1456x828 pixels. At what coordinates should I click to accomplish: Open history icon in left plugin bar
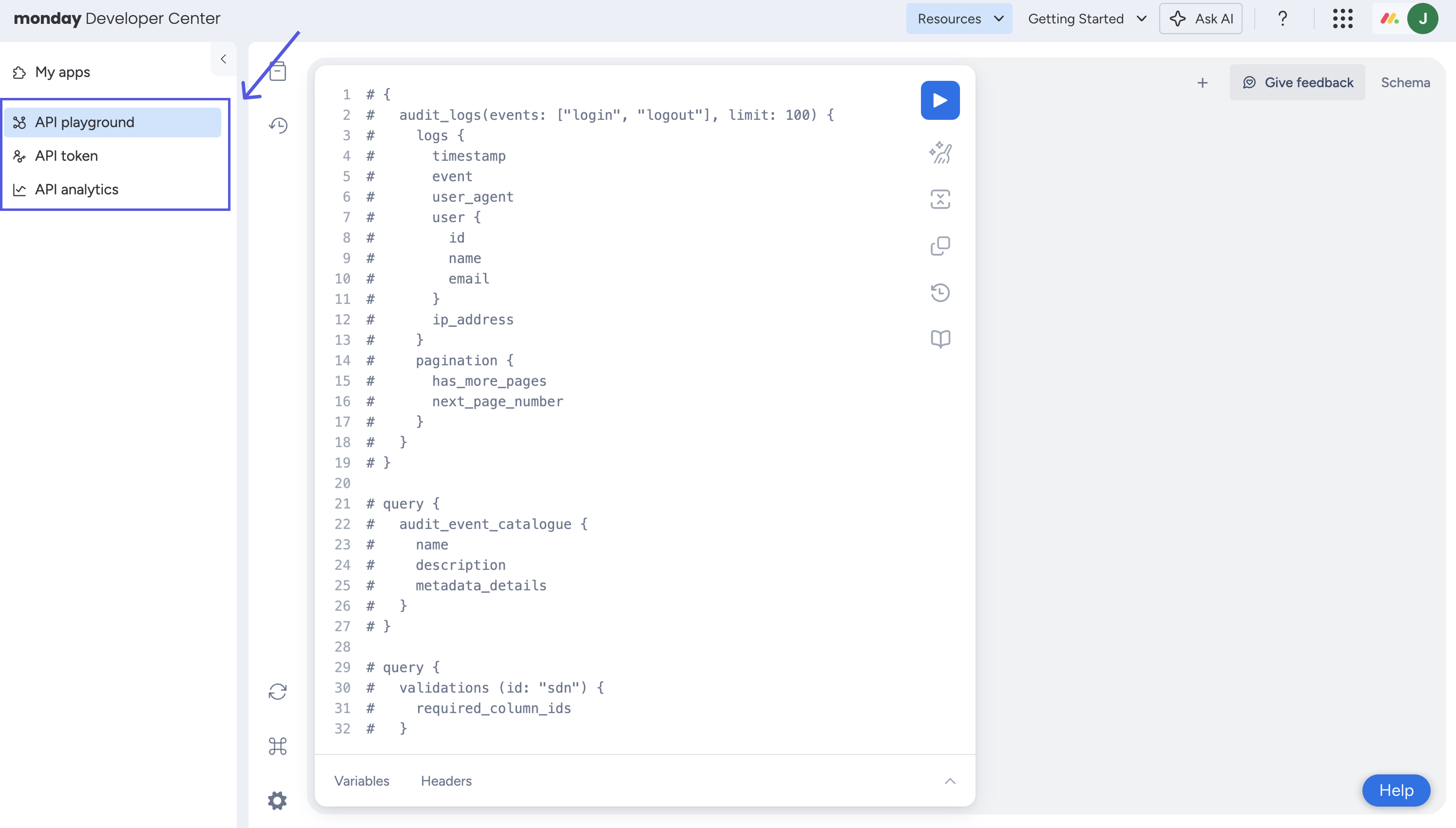pos(278,125)
